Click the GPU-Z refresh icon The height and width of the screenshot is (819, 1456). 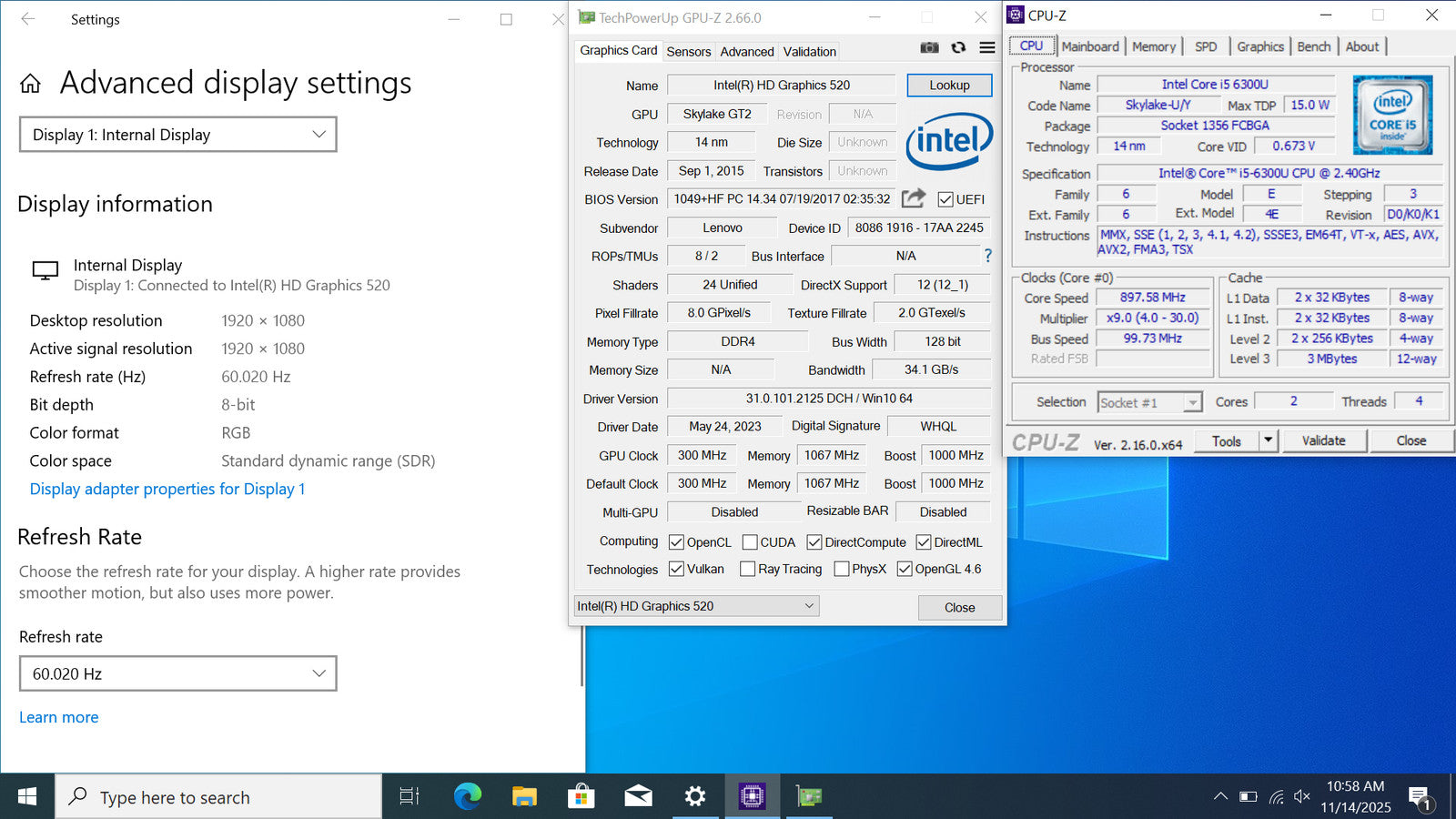pos(958,48)
